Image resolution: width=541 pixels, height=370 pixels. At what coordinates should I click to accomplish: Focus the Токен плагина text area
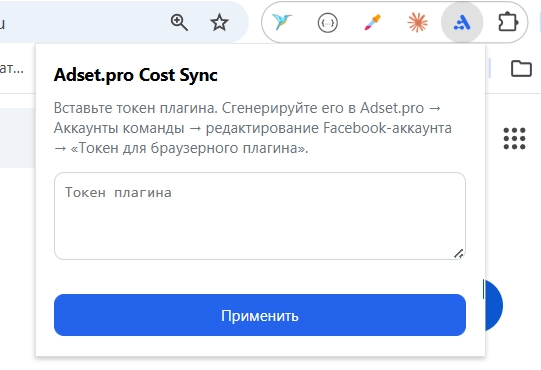point(260,216)
